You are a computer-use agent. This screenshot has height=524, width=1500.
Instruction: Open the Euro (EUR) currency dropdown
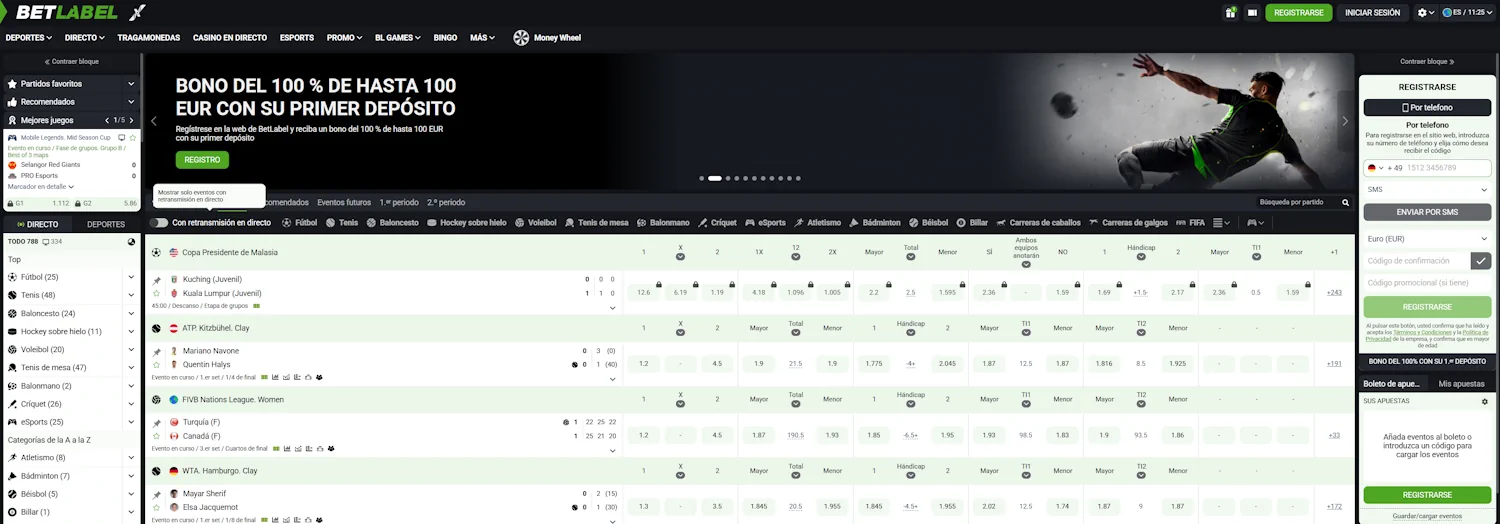1427,239
